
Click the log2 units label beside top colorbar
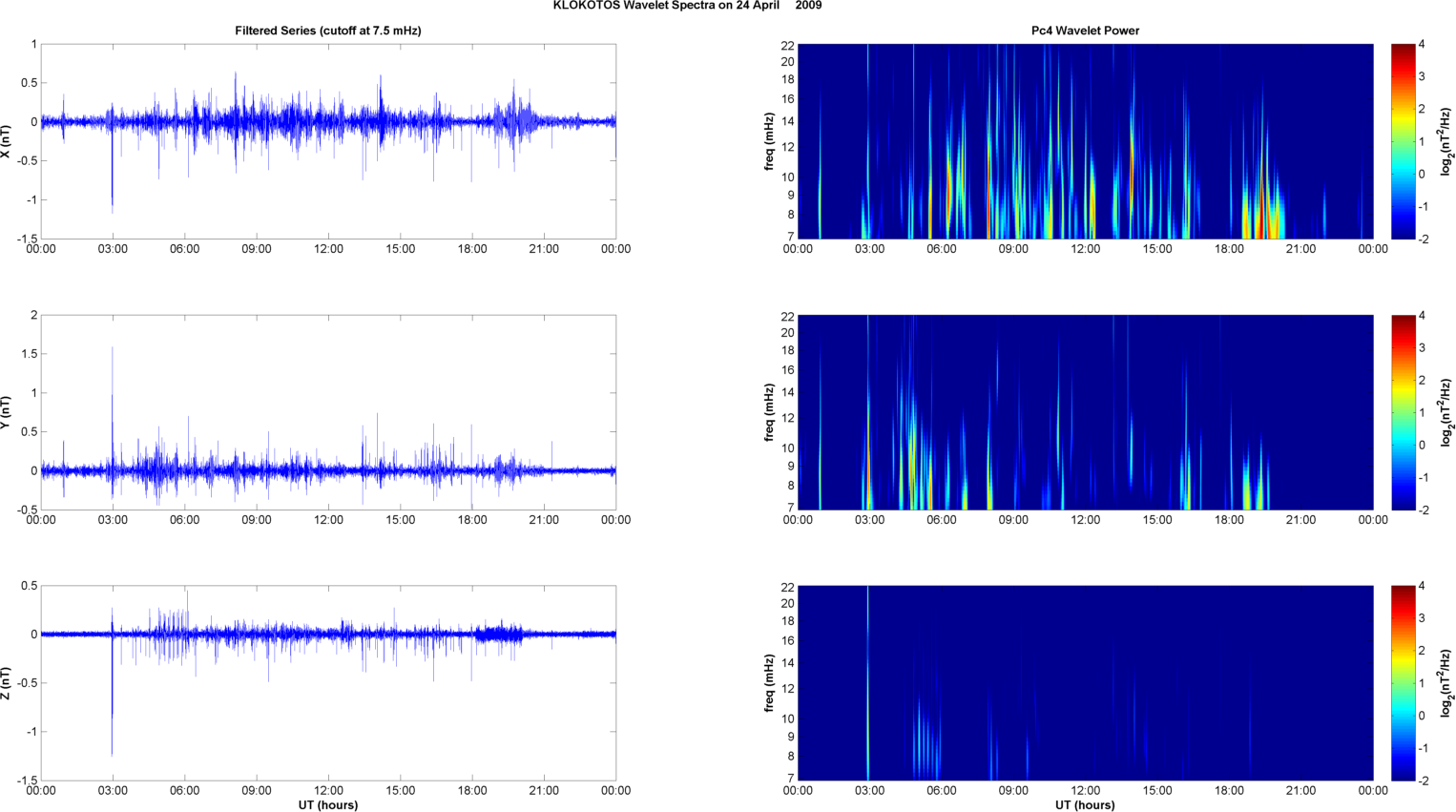pyautogui.click(x=1446, y=141)
